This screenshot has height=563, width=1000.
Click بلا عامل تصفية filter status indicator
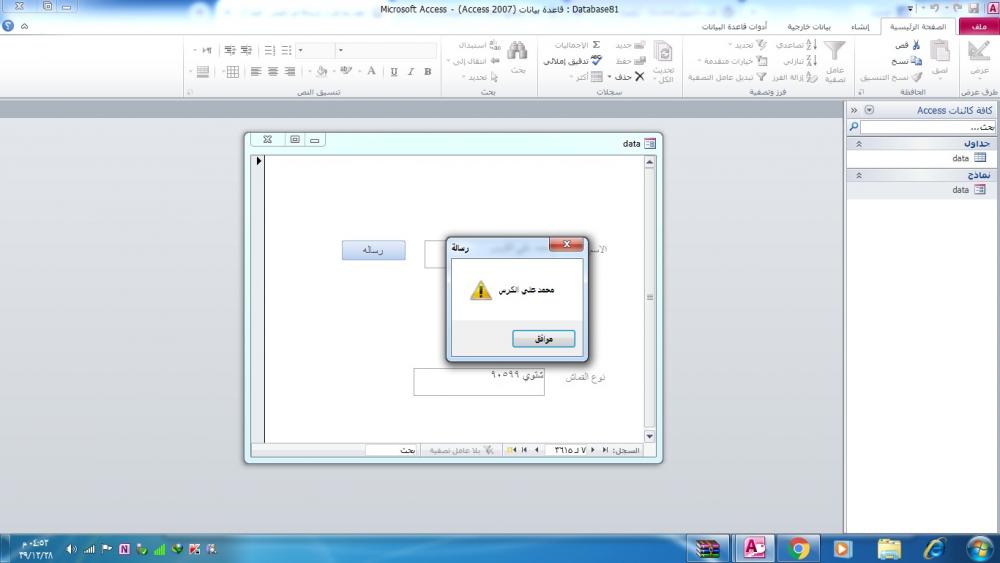(460, 450)
